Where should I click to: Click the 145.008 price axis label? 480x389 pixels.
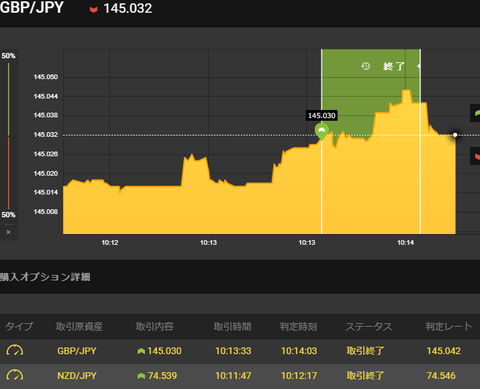pos(46,212)
